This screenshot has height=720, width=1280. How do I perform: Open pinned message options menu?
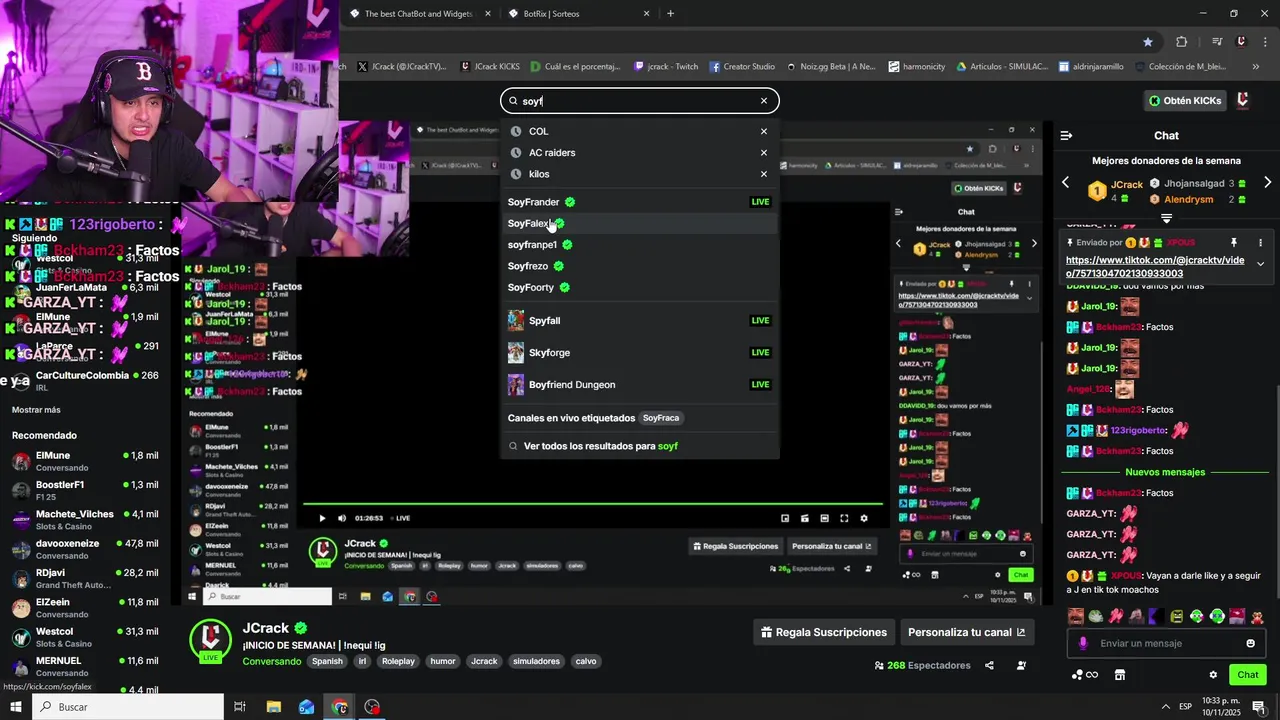[x=1260, y=243]
